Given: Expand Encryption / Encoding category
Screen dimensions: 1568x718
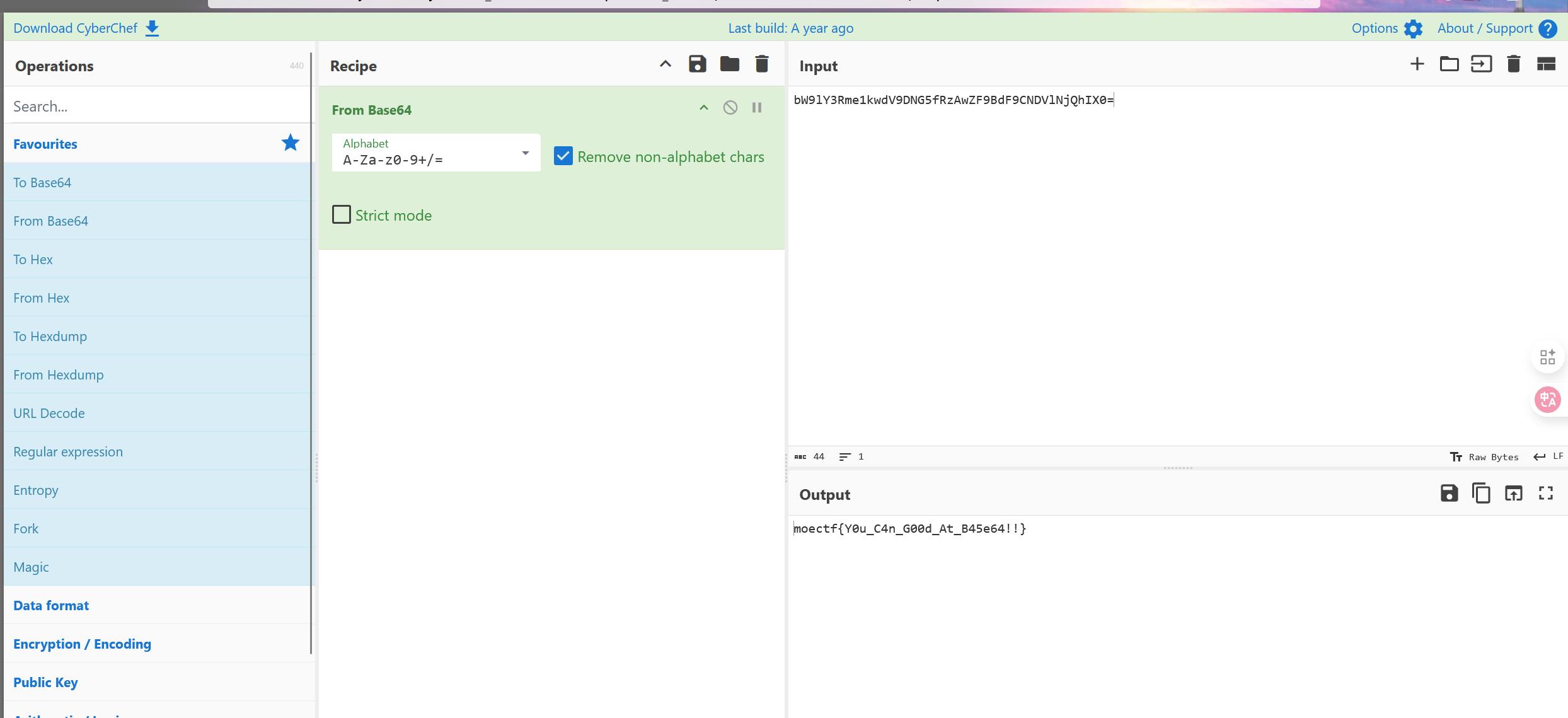Looking at the screenshot, I should tap(82, 644).
